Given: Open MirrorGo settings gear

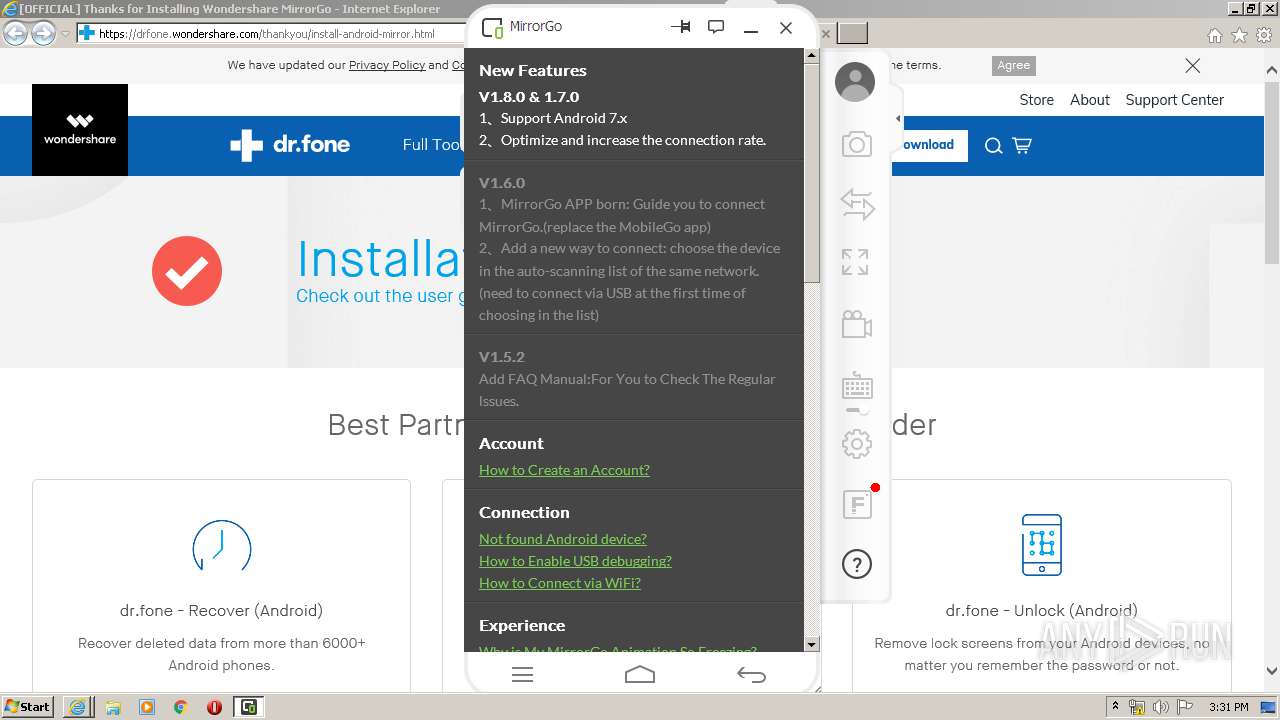Looking at the screenshot, I should (x=857, y=444).
